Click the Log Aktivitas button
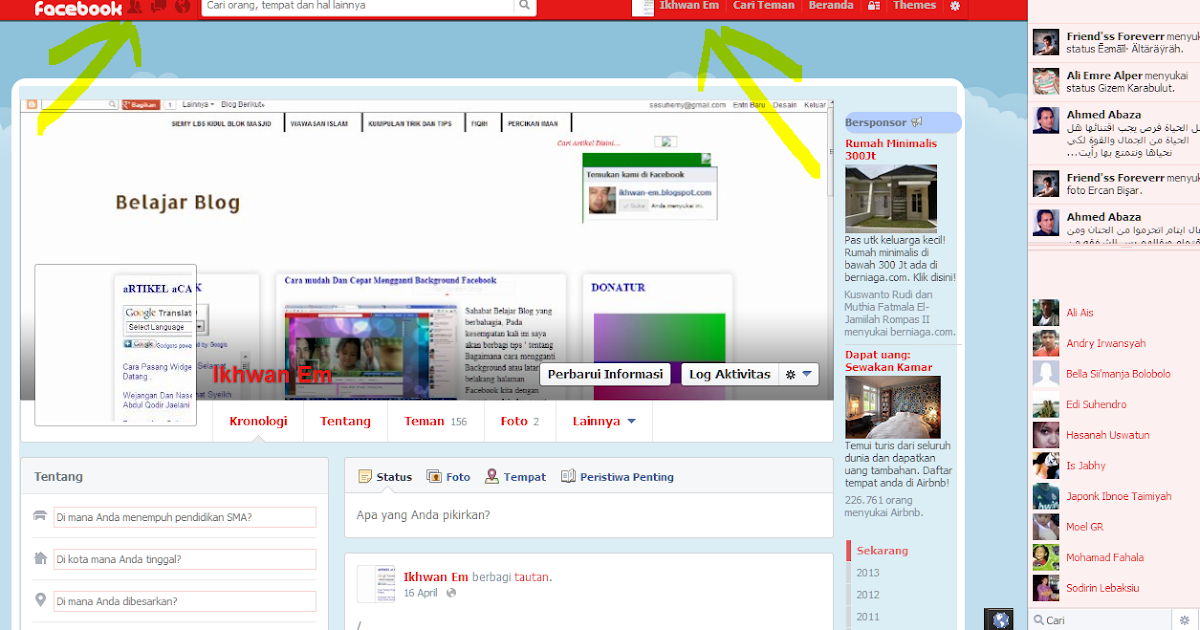The image size is (1200, 630). pyautogui.click(x=729, y=374)
